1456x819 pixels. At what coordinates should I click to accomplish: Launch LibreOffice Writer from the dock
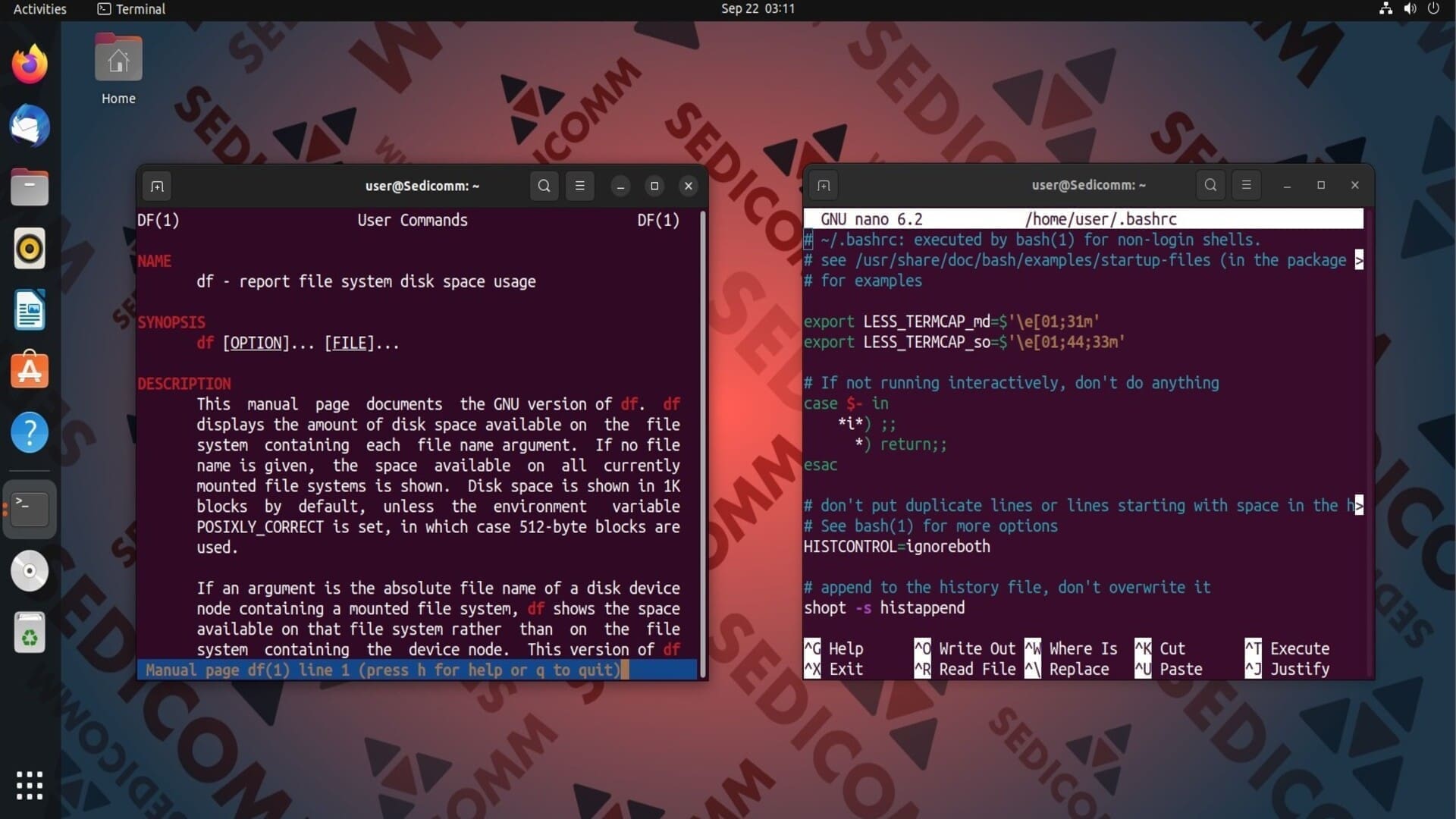(x=30, y=310)
